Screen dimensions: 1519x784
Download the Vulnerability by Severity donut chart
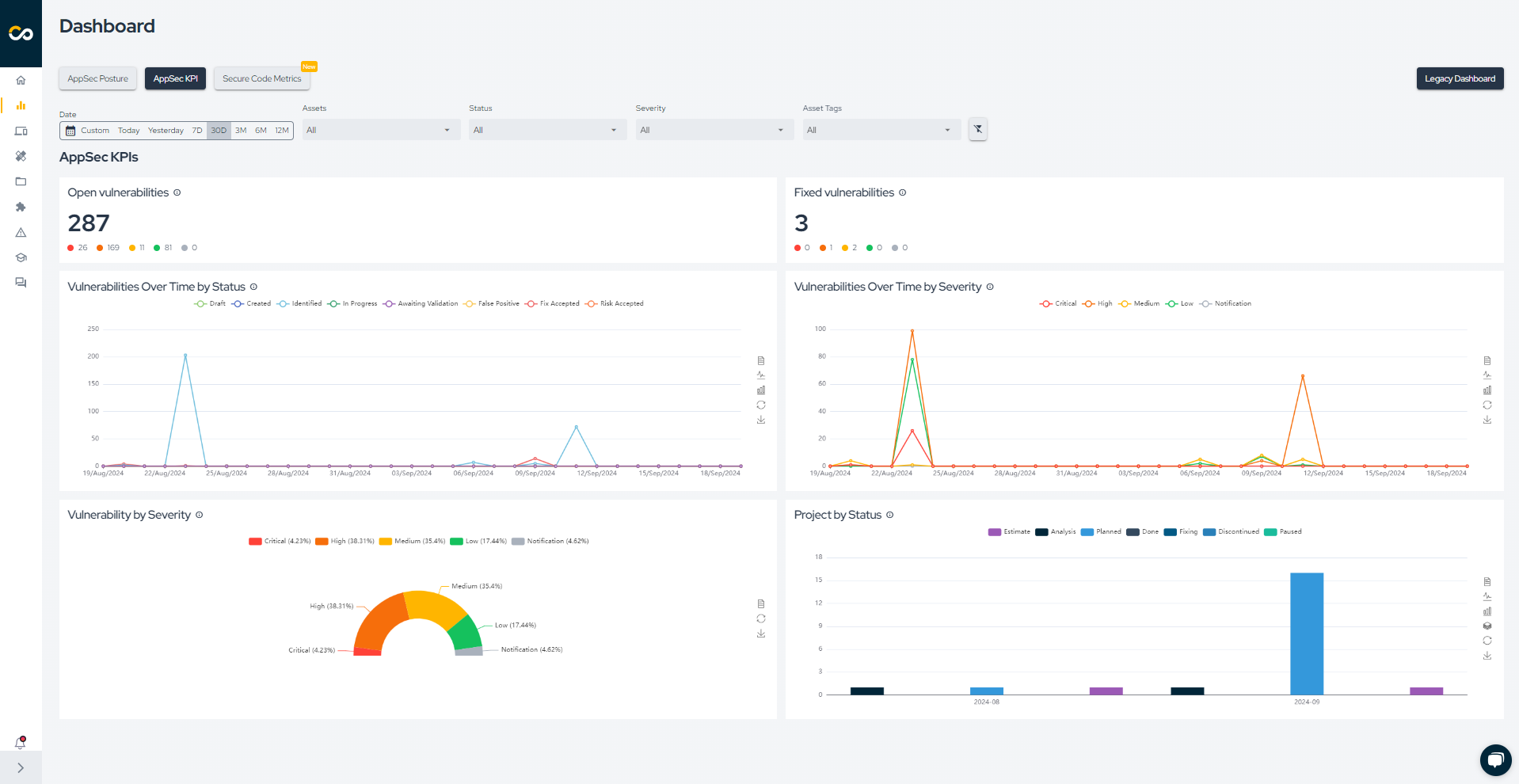[x=761, y=634]
